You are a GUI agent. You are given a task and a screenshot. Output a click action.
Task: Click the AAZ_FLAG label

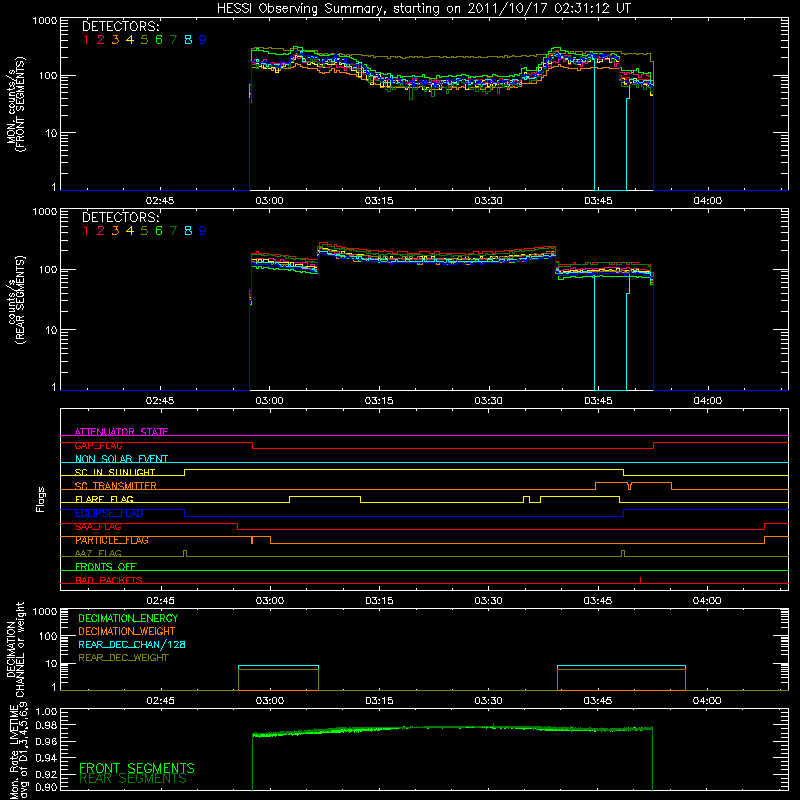98,553
